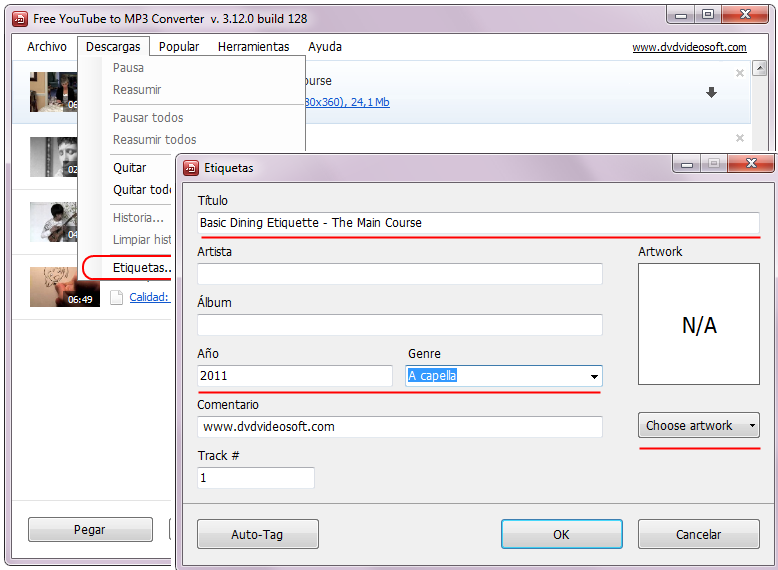
Task: Click the download arrow icon on first video
Action: click(711, 93)
